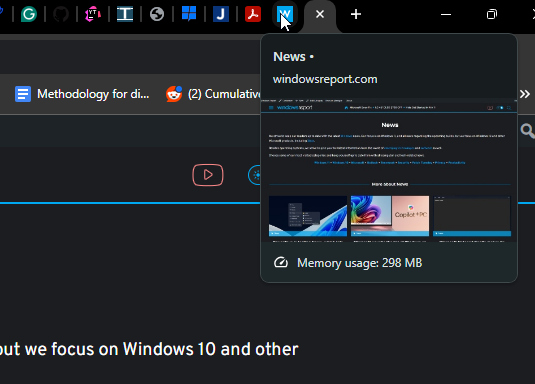The width and height of the screenshot is (535, 384).
Task: Open a new tab with plus button
Action: point(356,14)
